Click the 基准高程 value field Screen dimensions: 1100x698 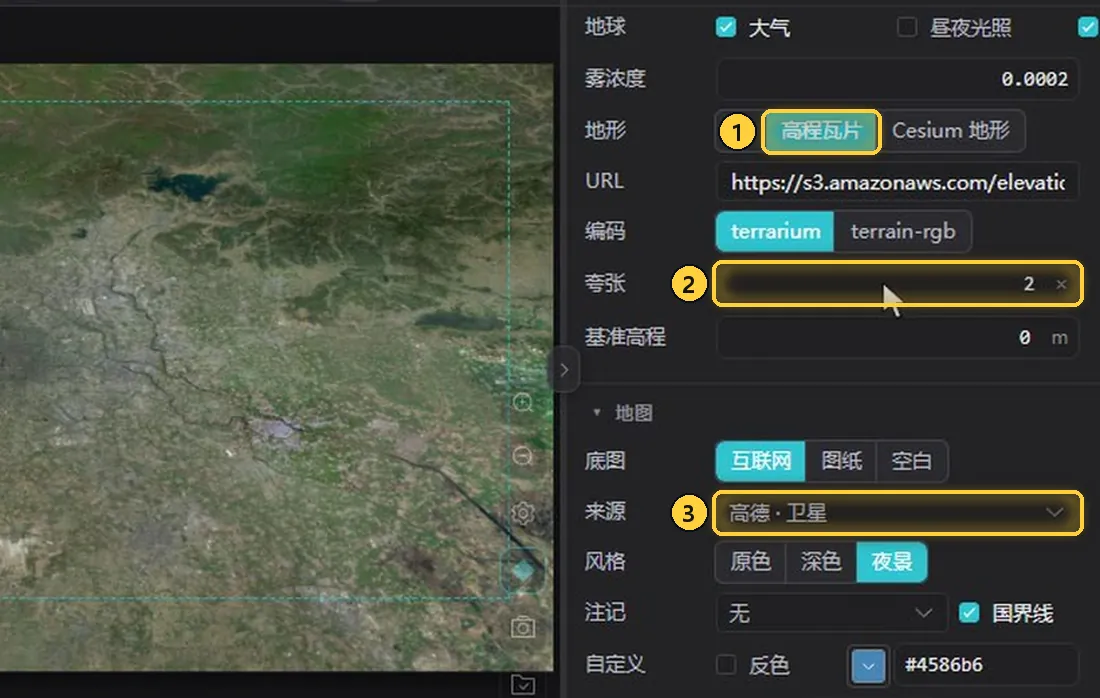(x=897, y=338)
